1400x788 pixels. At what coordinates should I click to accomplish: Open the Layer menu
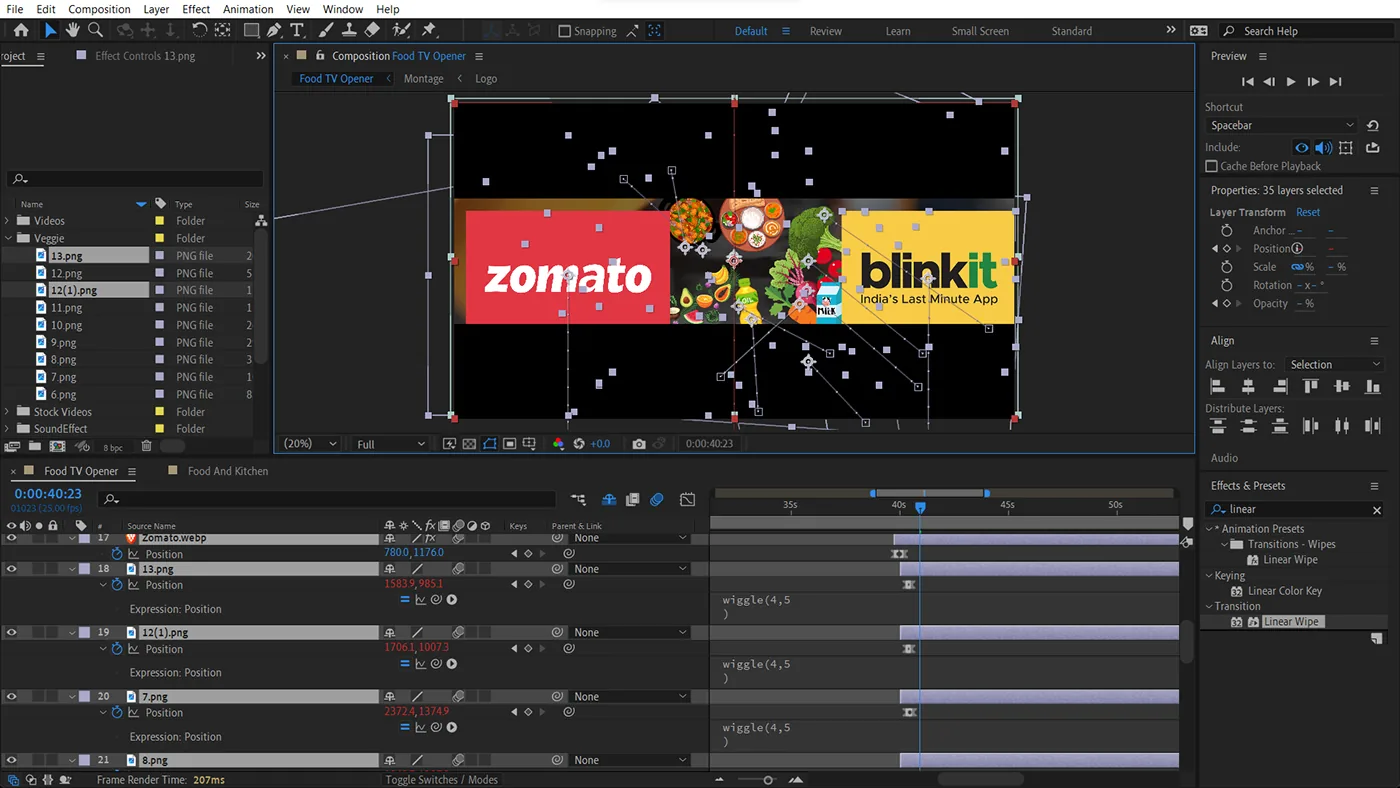click(156, 9)
